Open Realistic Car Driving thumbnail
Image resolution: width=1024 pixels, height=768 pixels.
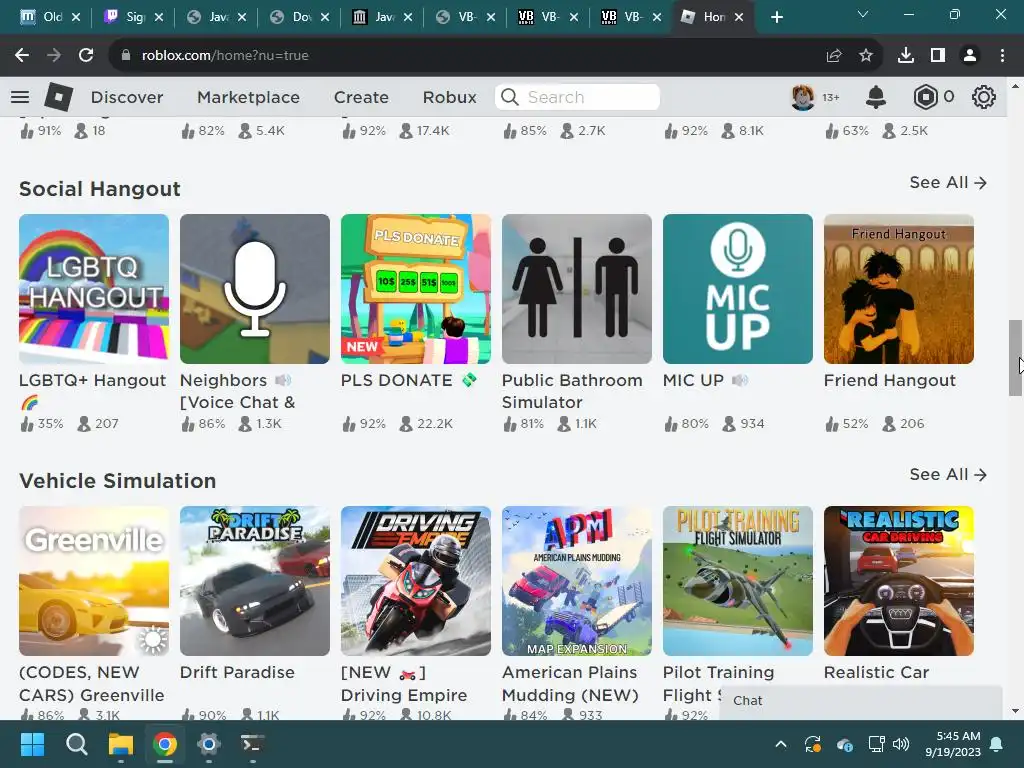pyautogui.click(x=899, y=581)
